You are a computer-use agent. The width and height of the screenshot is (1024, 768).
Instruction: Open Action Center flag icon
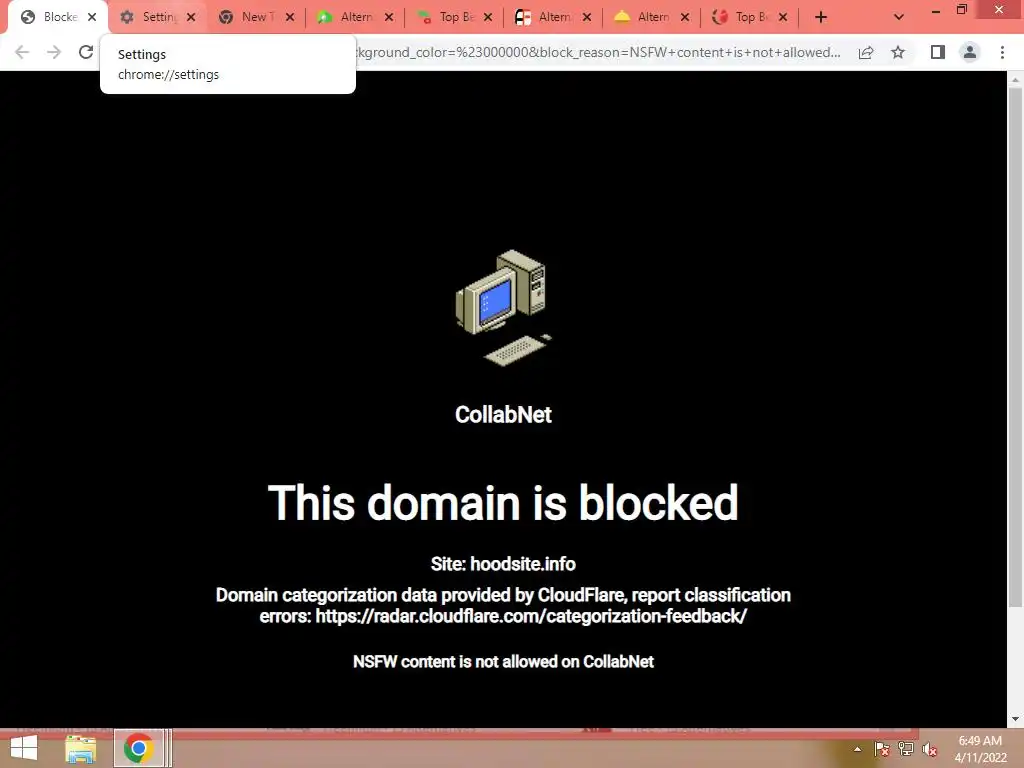point(882,749)
